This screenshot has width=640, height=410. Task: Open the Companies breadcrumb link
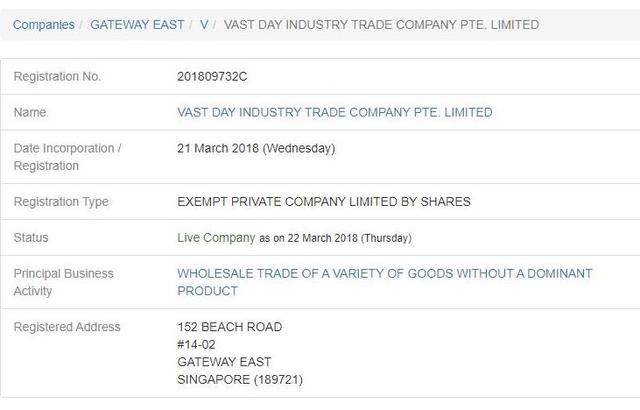pyautogui.click(x=44, y=25)
